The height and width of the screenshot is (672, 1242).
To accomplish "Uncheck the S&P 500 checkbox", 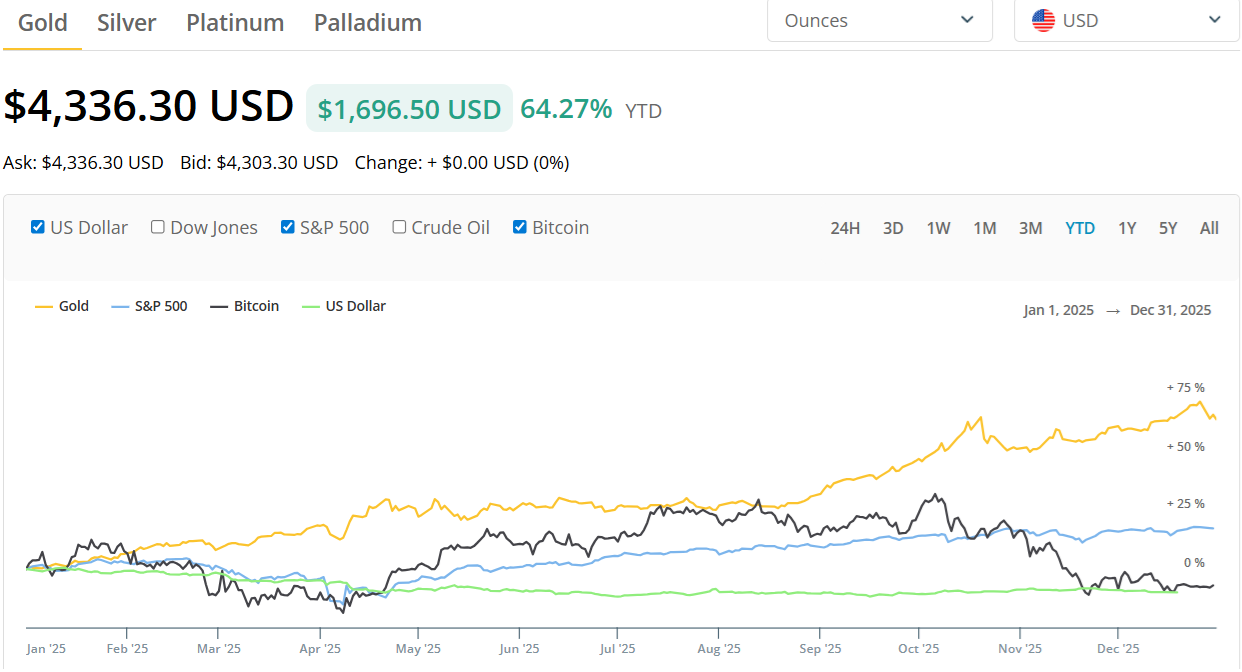I will (x=288, y=227).
